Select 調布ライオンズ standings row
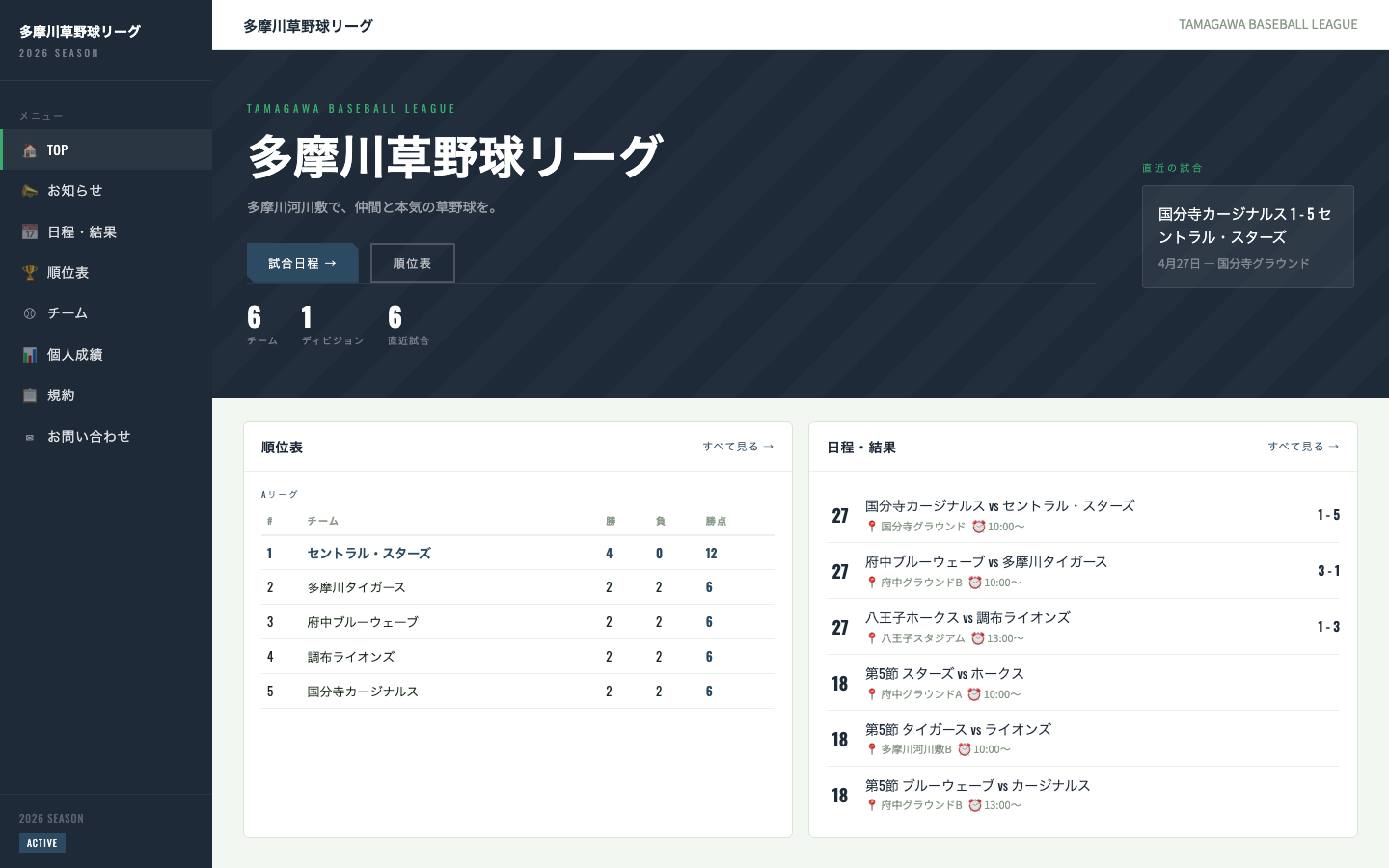This screenshot has width=1389, height=868. tap(518, 657)
